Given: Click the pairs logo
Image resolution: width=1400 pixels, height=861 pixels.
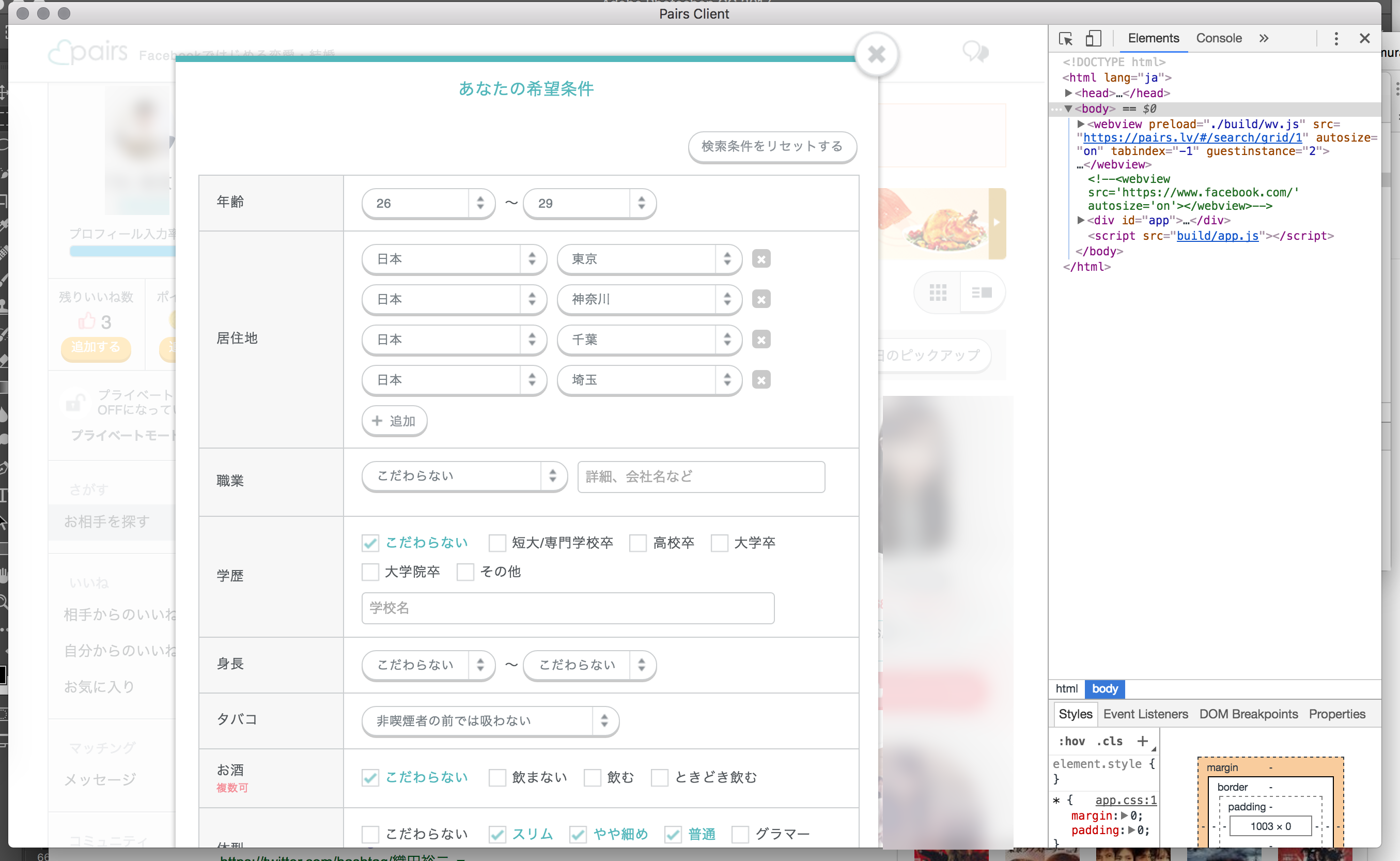Looking at the screenshot, I should pos(88,52).
